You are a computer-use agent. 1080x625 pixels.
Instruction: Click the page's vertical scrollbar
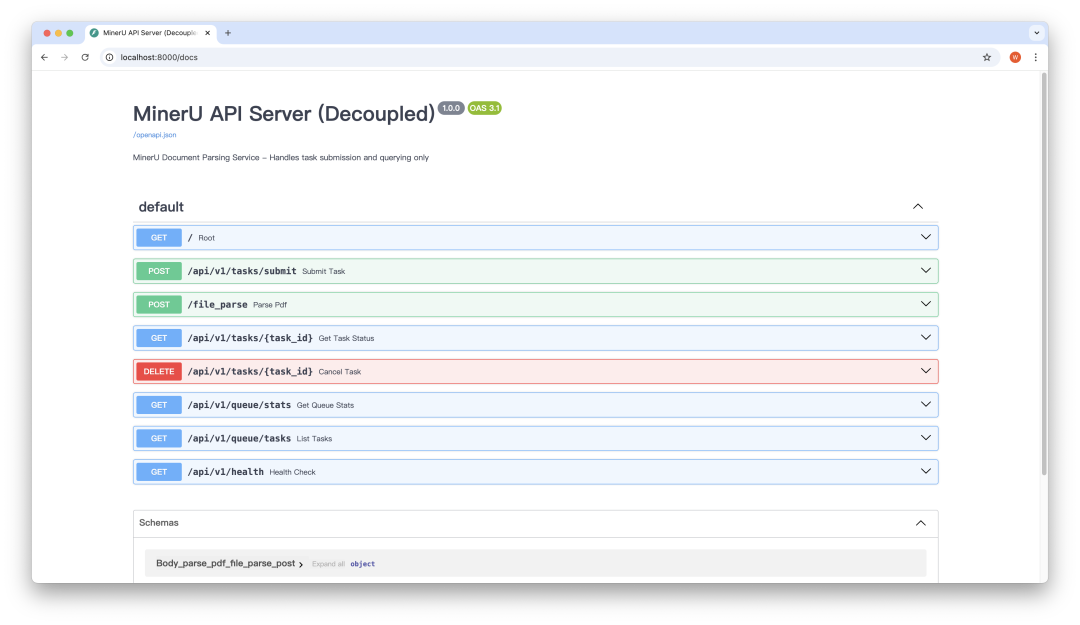coord(1043,274)
